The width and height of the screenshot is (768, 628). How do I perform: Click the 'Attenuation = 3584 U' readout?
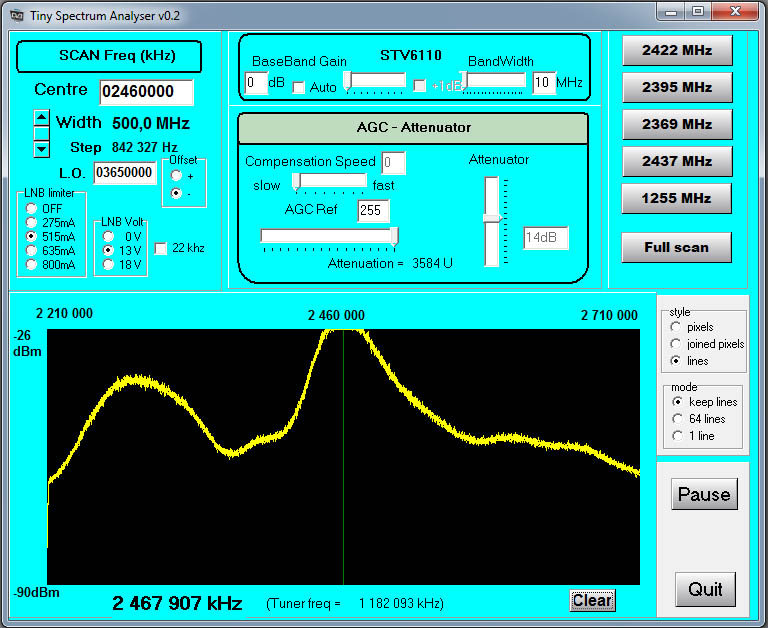[390, 264]
